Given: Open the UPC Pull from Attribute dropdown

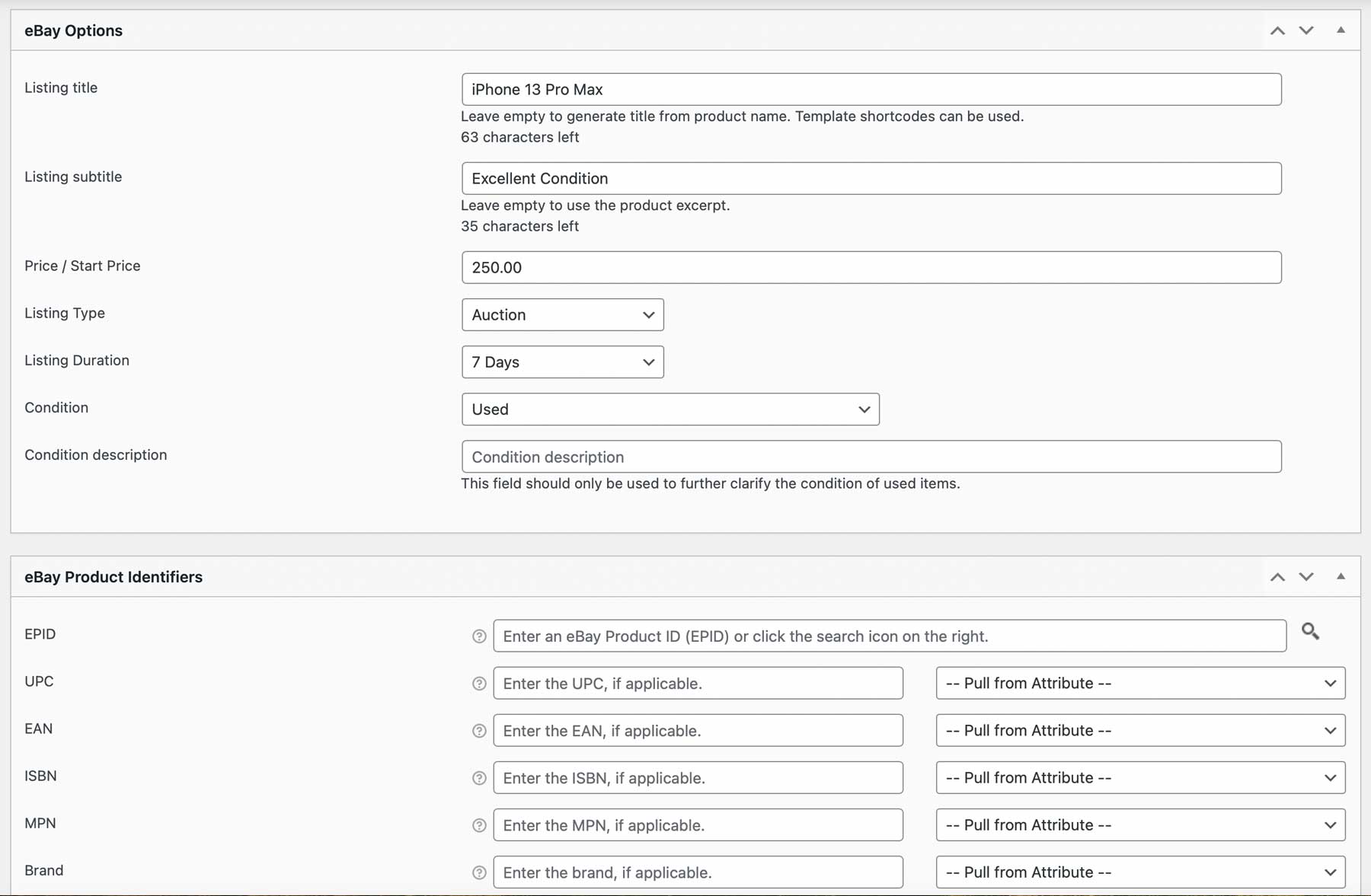Looking at the screenshot, I should [x=1139, y=683].
